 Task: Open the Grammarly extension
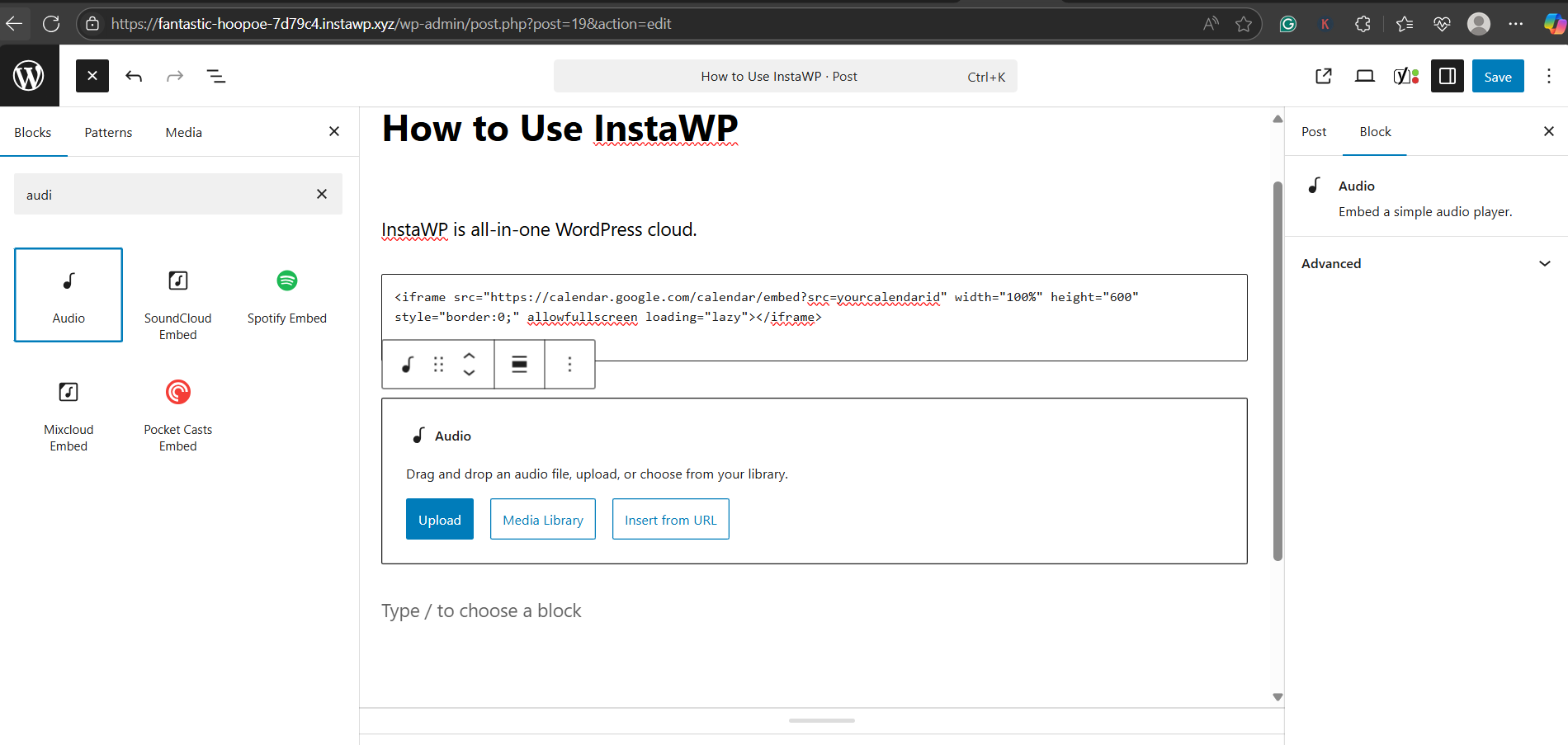pos(1287,24)
